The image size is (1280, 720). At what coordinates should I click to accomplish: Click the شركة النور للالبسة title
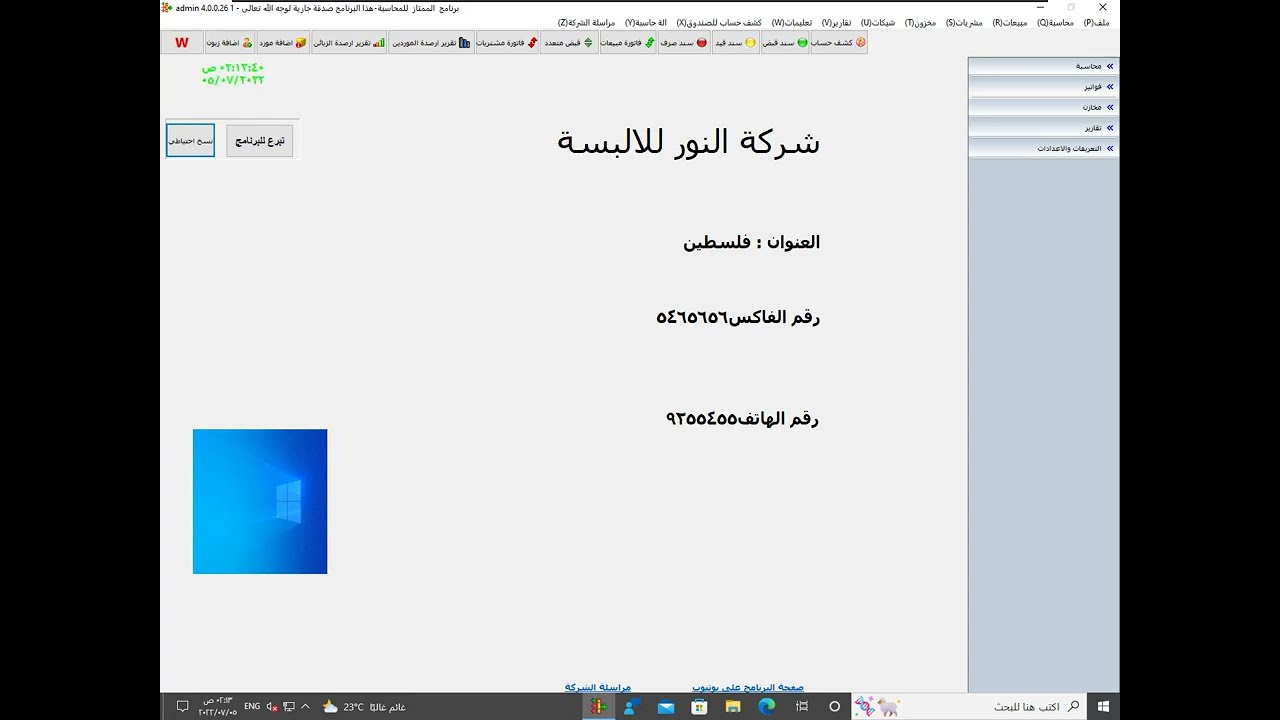click(x=688, y=142)
